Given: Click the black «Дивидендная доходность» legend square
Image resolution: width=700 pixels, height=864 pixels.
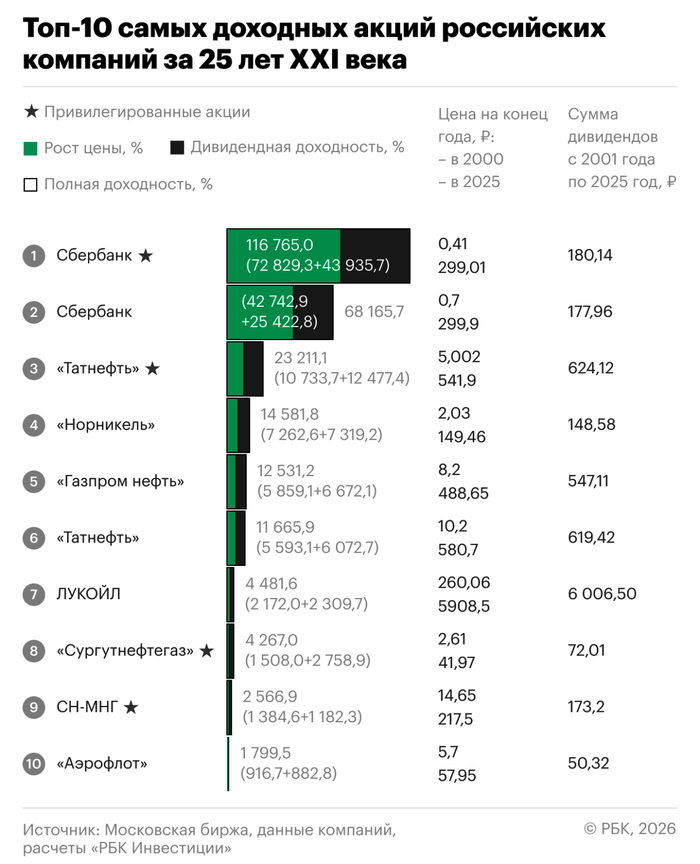Looking at the screenshot, I should pos(177,148).
